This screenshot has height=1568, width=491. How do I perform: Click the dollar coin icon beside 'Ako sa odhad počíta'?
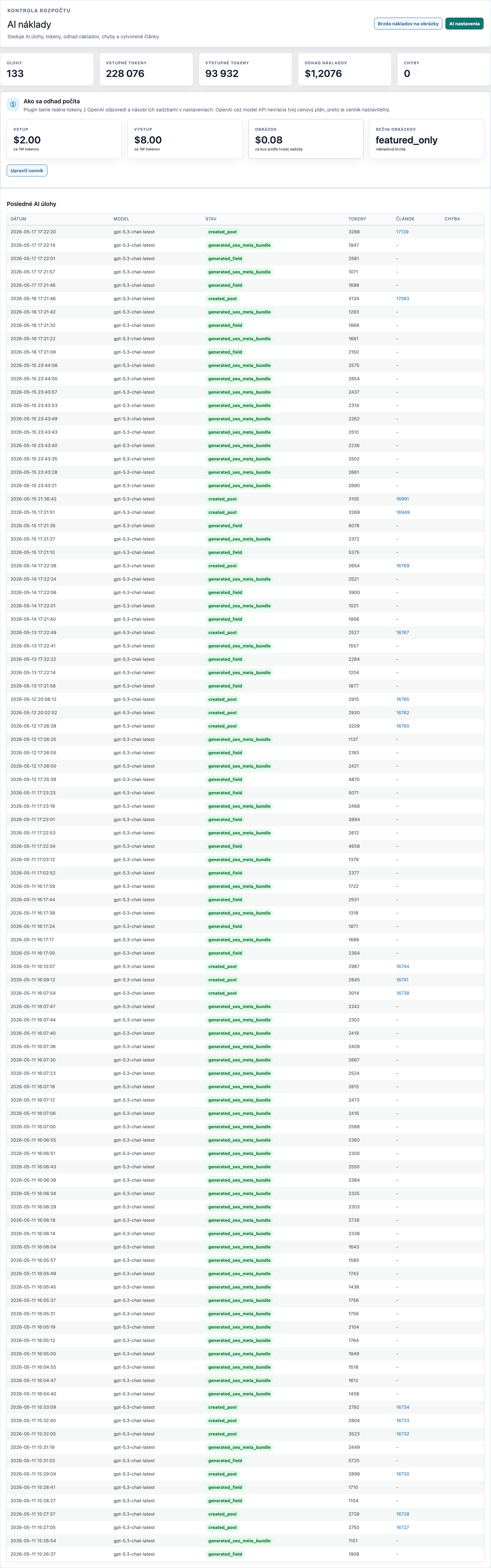point(13,105)
